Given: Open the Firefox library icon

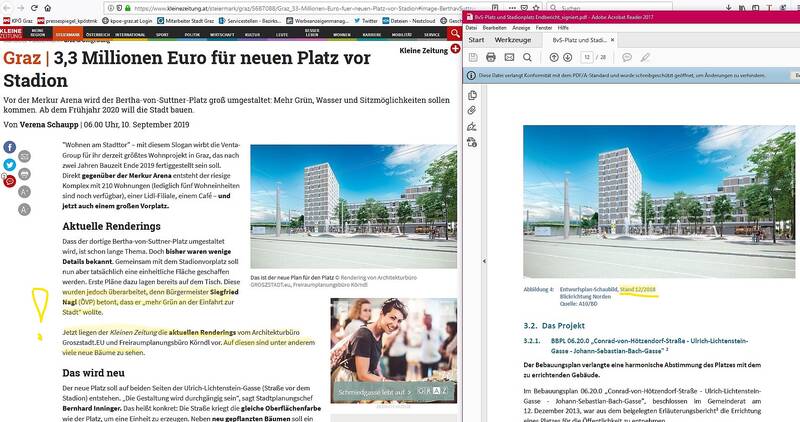Looking at the screenshot, I should 742,8.
